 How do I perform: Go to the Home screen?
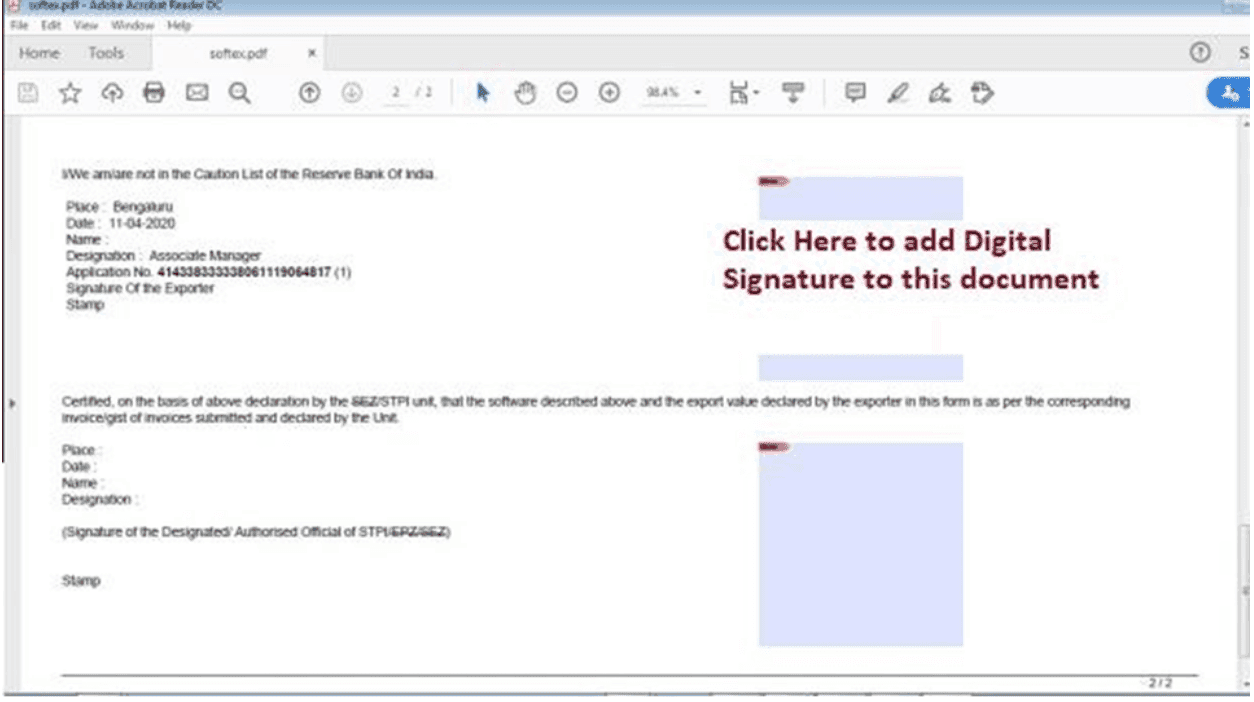tap(39, 53)
